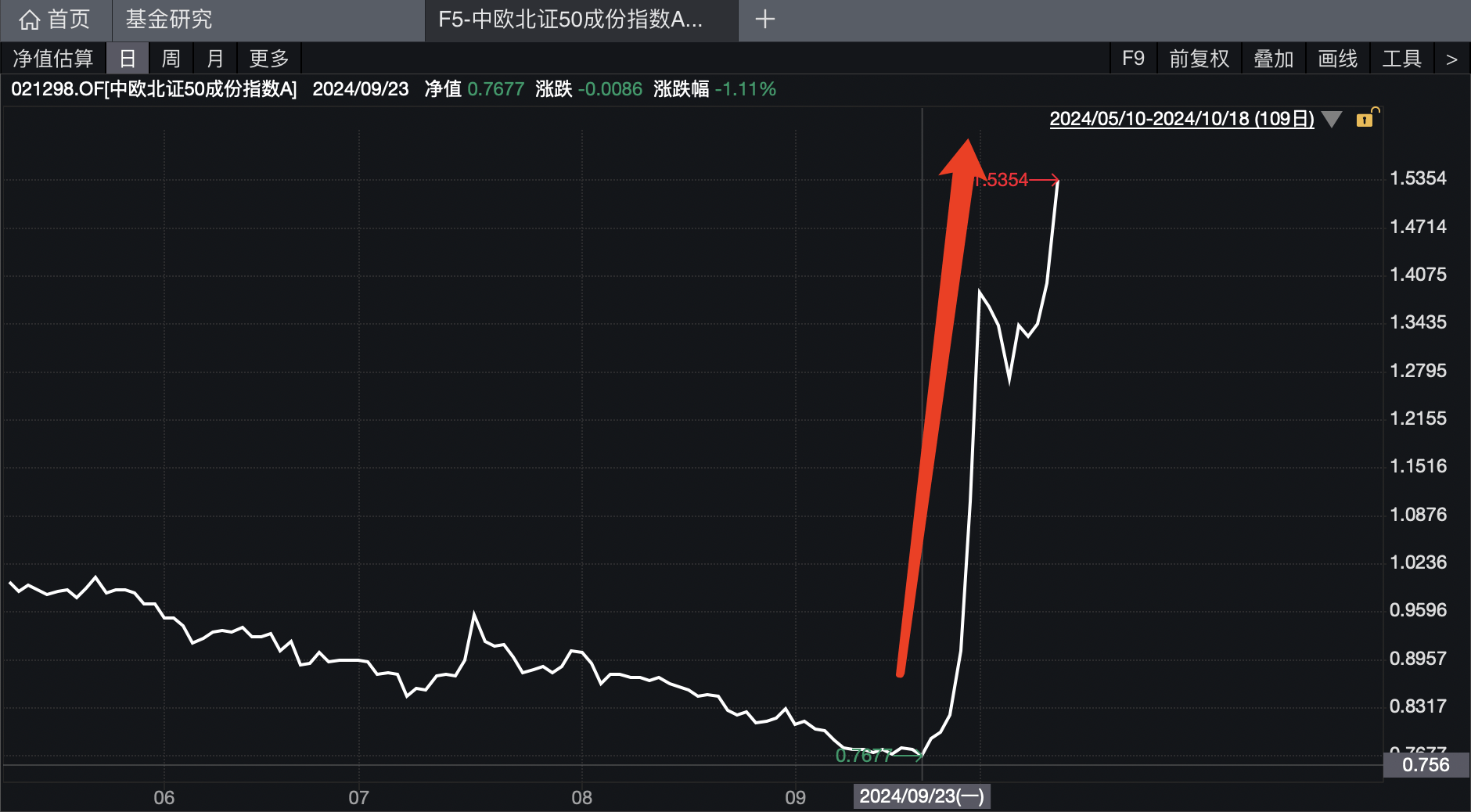Screen dimensions: 1471x812
Task: Click the 前复权 adjustment option
Action: [x=1199, y=58]
